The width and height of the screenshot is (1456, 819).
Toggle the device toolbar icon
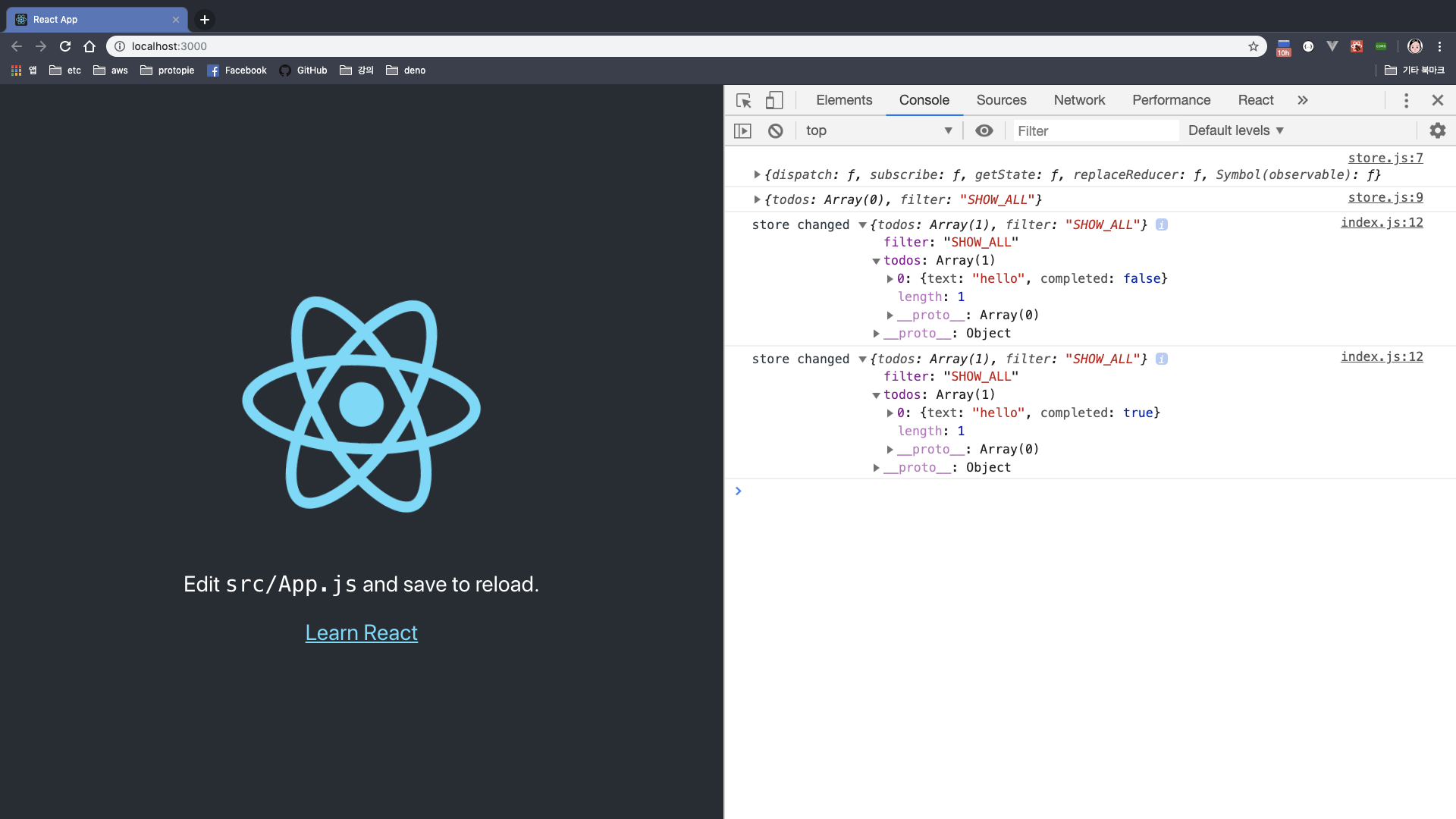[x=773, y=100]
